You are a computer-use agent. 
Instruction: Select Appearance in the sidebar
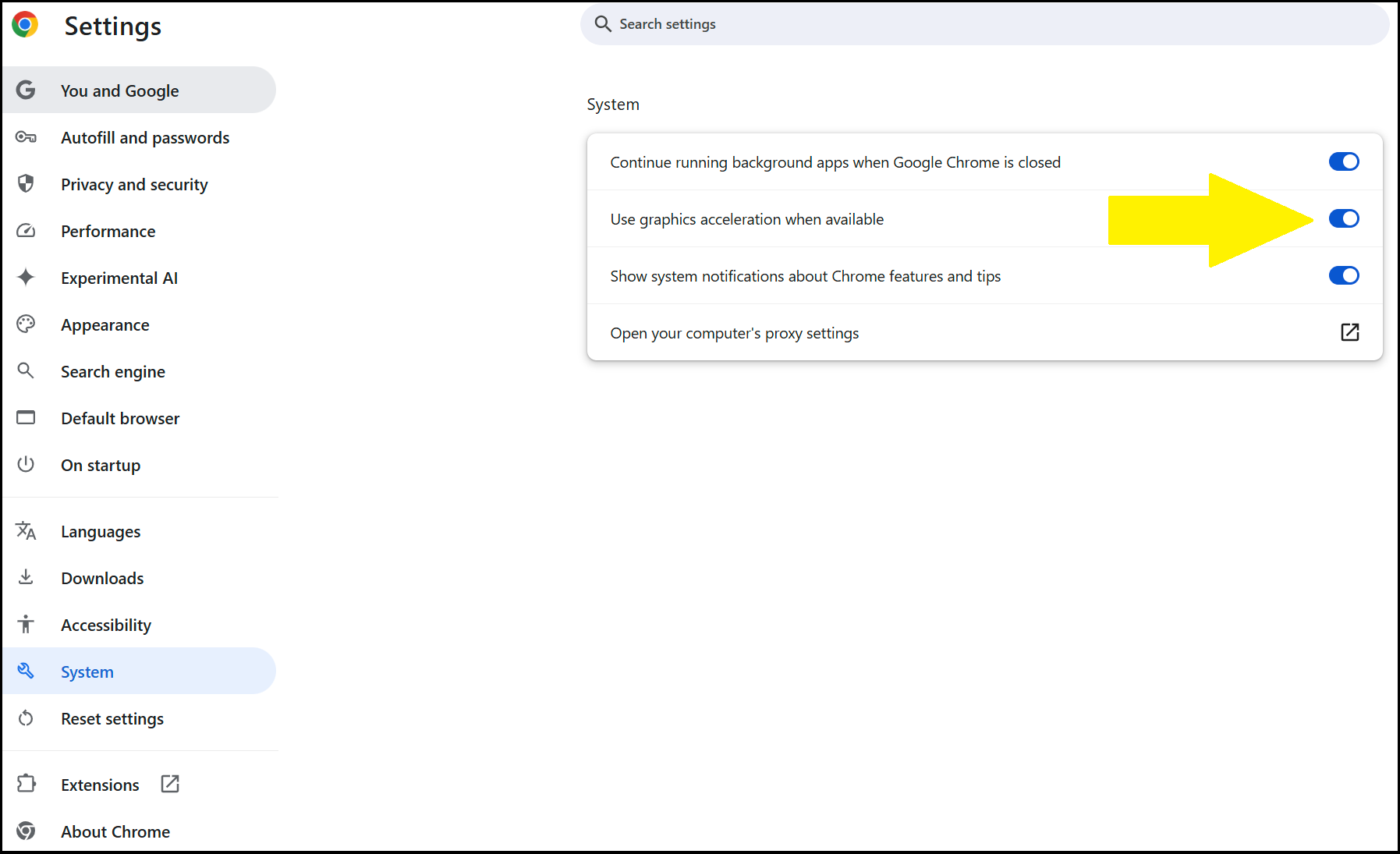click(140, 324)
